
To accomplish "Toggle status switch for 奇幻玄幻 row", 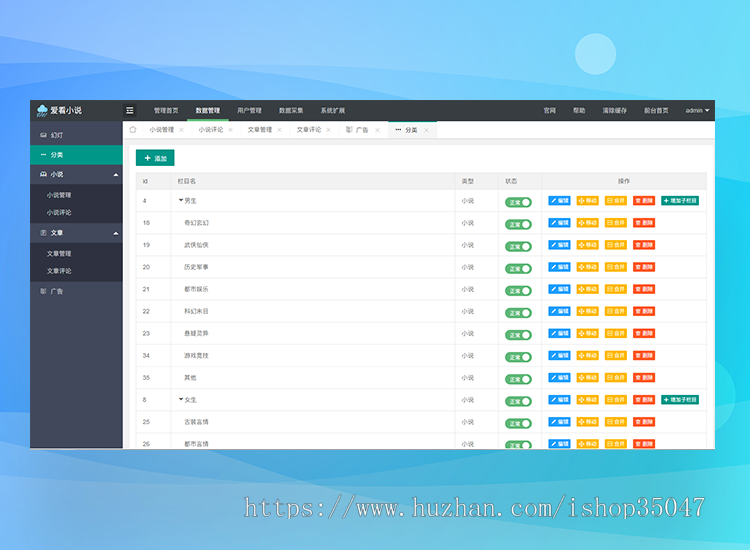I will click(518, 224).
